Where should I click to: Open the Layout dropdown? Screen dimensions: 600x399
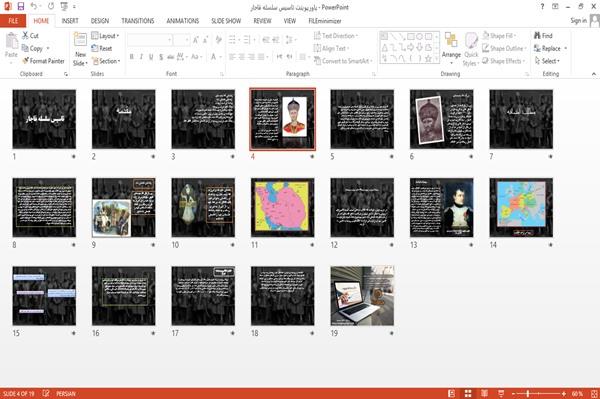pyautogui.click(x=105, y=36)
